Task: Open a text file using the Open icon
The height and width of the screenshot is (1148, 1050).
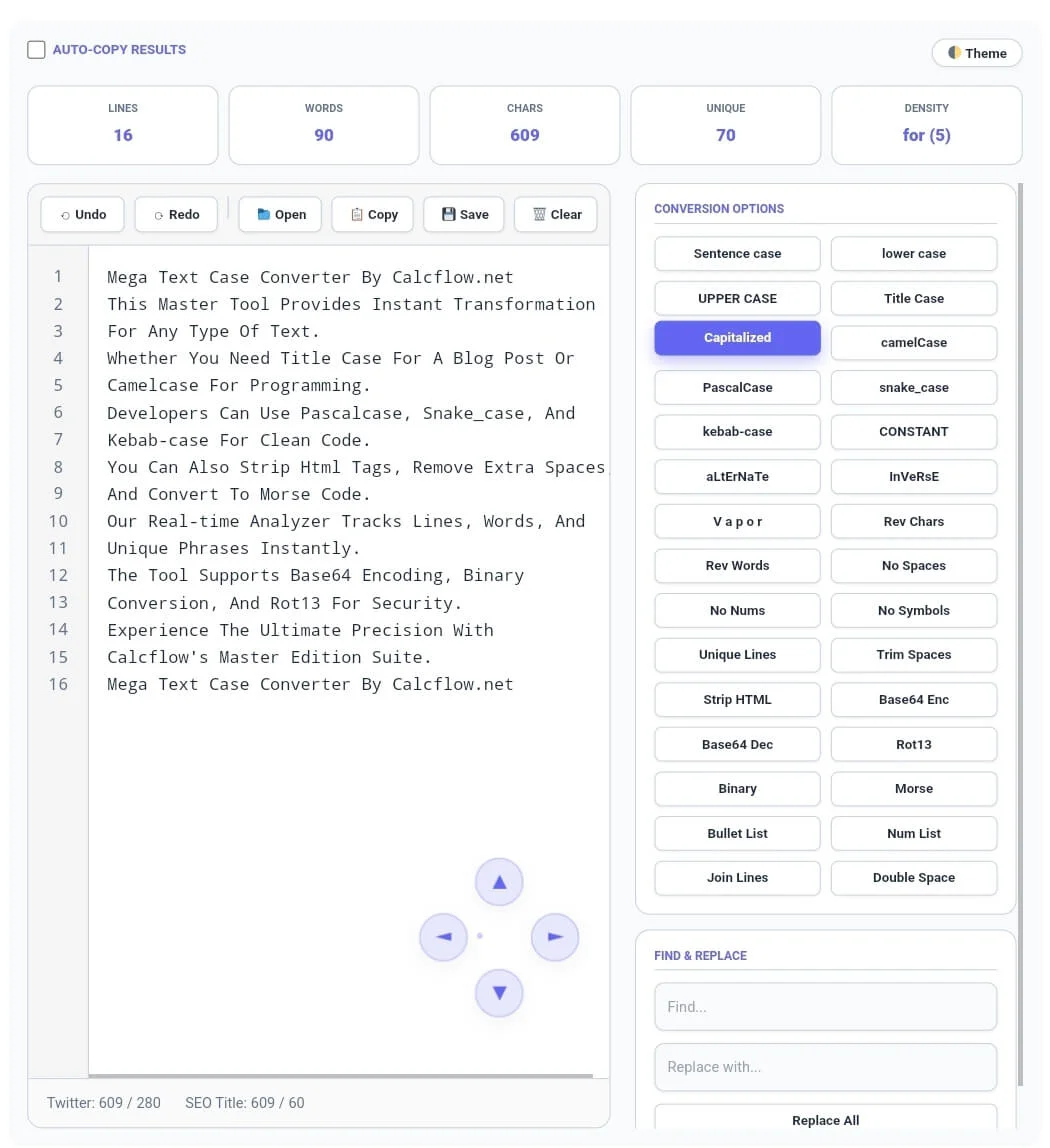Action: (x=262, y=214)
